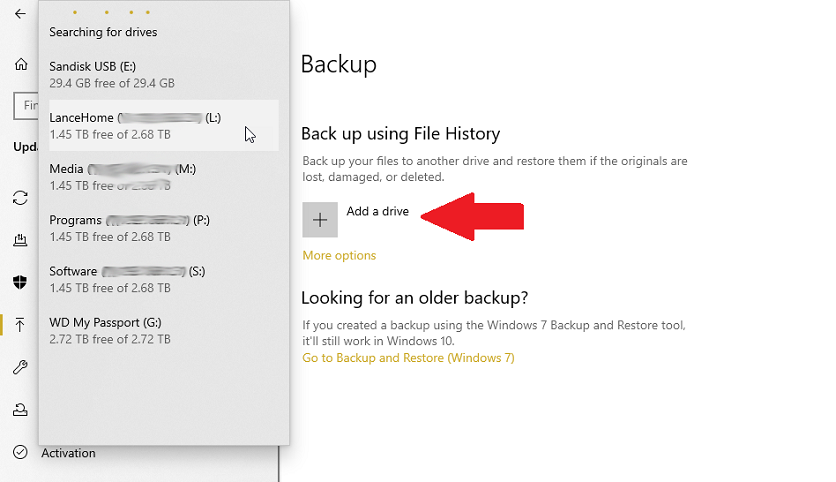The width and height of the screenshot is (836, 482).
Task: Open the More options link
Action: pos(339,256)
